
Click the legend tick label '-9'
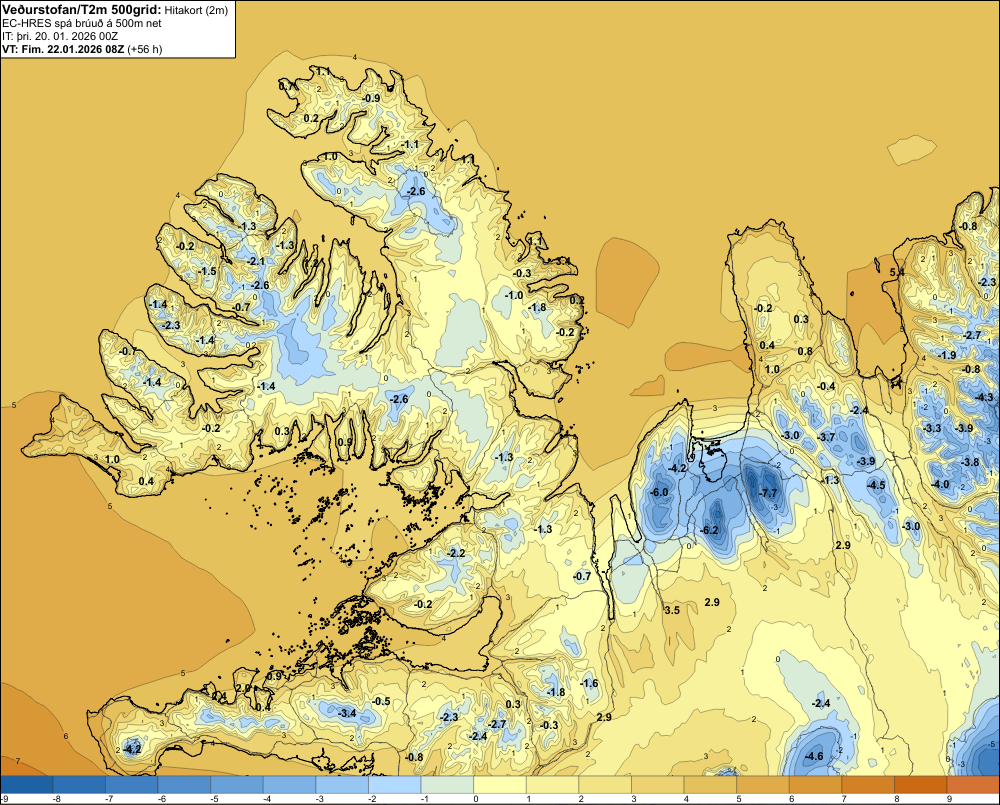[4, 799]
